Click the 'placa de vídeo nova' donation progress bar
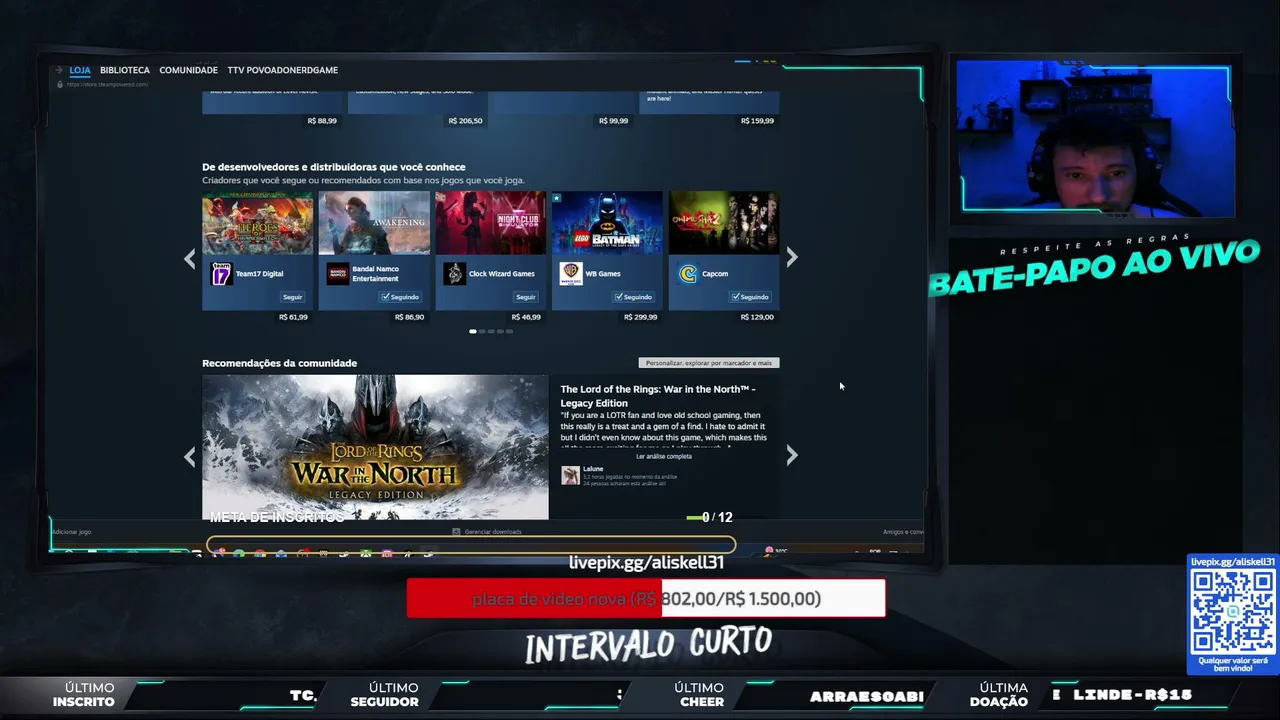Image resolution: width=1280 pixels, height=720 pixels. tap(646, 598)
